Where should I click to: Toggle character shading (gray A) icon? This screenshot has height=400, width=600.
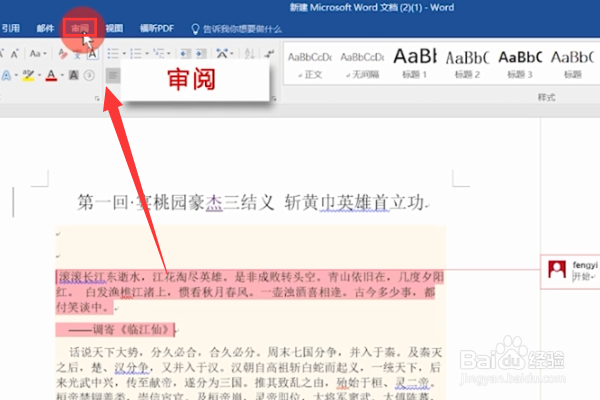[x=74, y=75]
